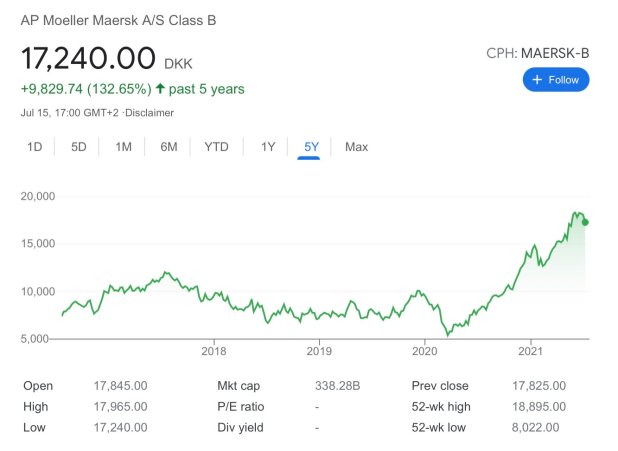This screenshot has height=451, width=618.
Task: Open the Disclaimer link
Action: coord(151,112)
